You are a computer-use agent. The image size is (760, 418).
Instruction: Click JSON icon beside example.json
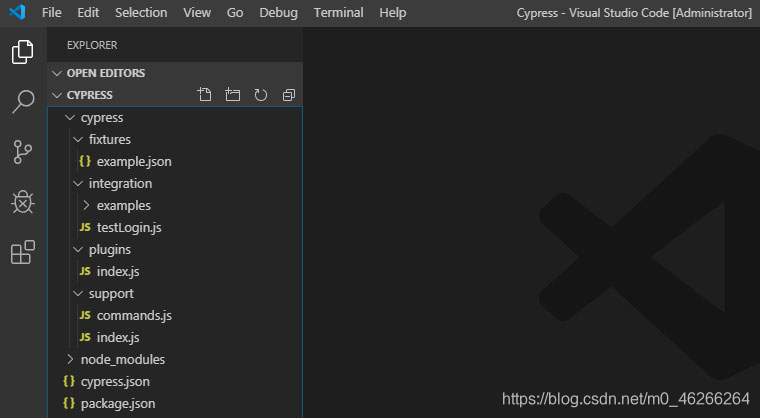pos(85,161)
